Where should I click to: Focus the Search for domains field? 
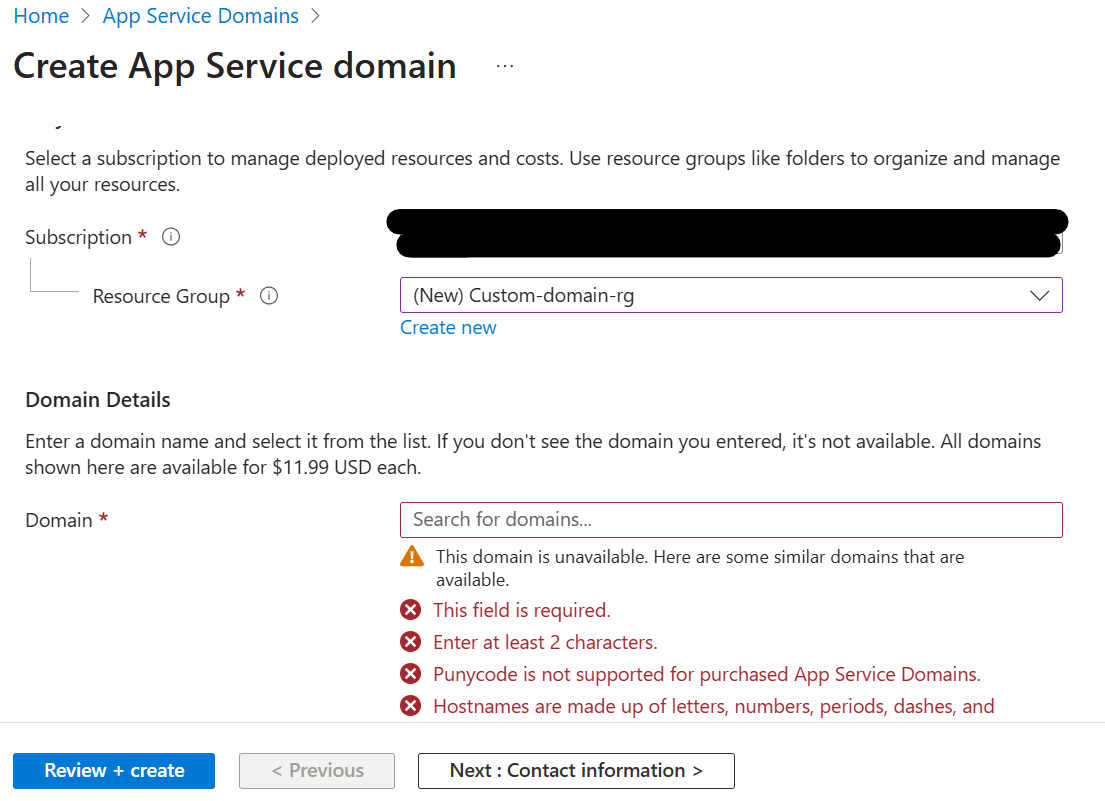[x=731, y=520]
